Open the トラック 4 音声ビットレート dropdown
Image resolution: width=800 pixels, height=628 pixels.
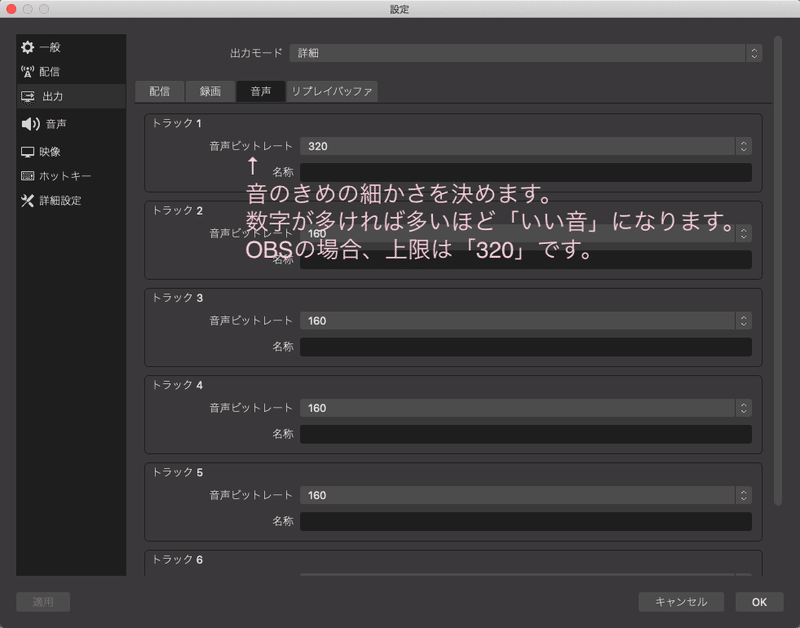[x=526, y=408]
